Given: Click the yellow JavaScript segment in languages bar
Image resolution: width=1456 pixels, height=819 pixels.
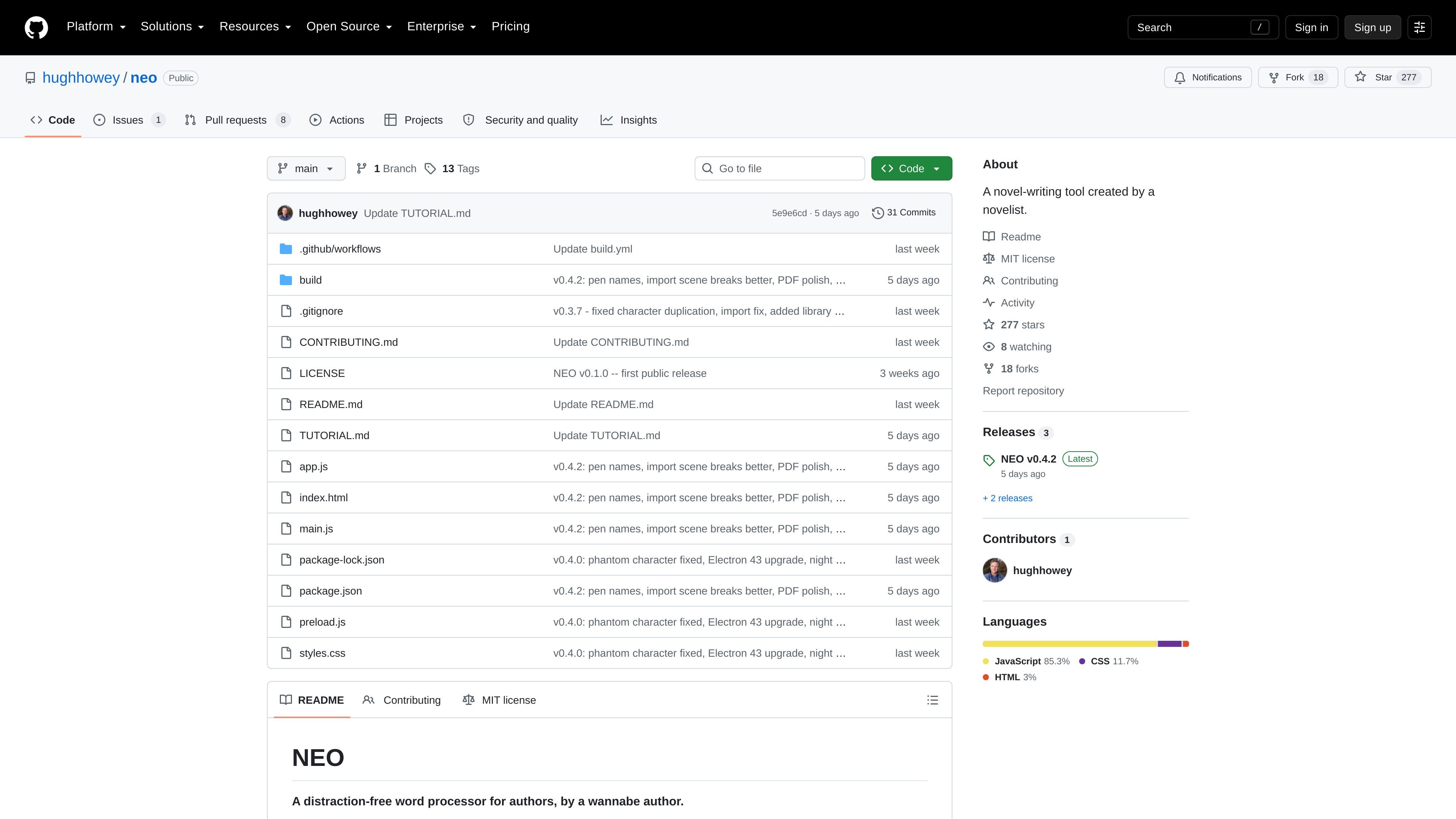Looking at the screenshot, I should coord(1069,644).
